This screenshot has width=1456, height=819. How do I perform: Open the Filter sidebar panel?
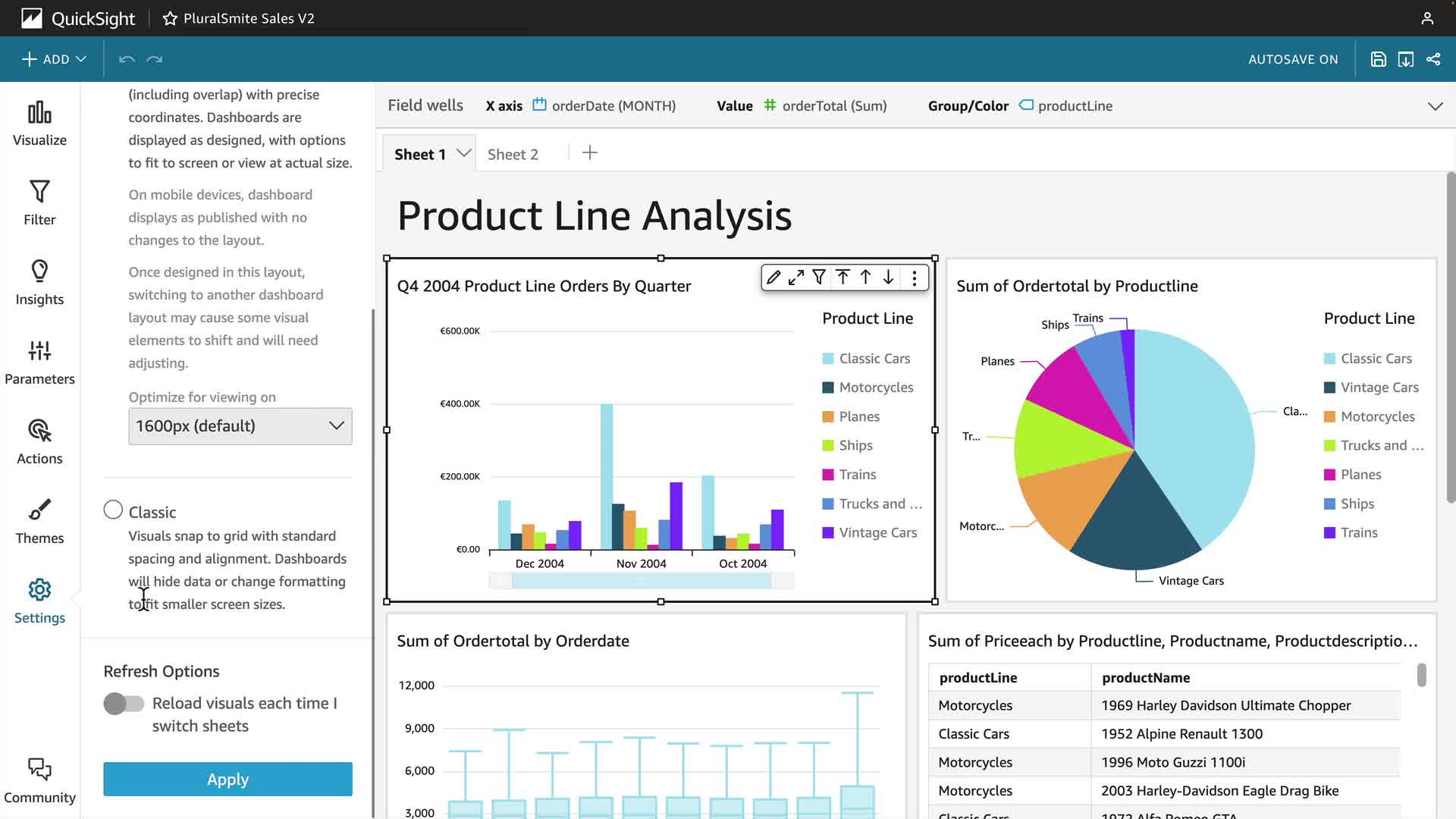point(39,203)
